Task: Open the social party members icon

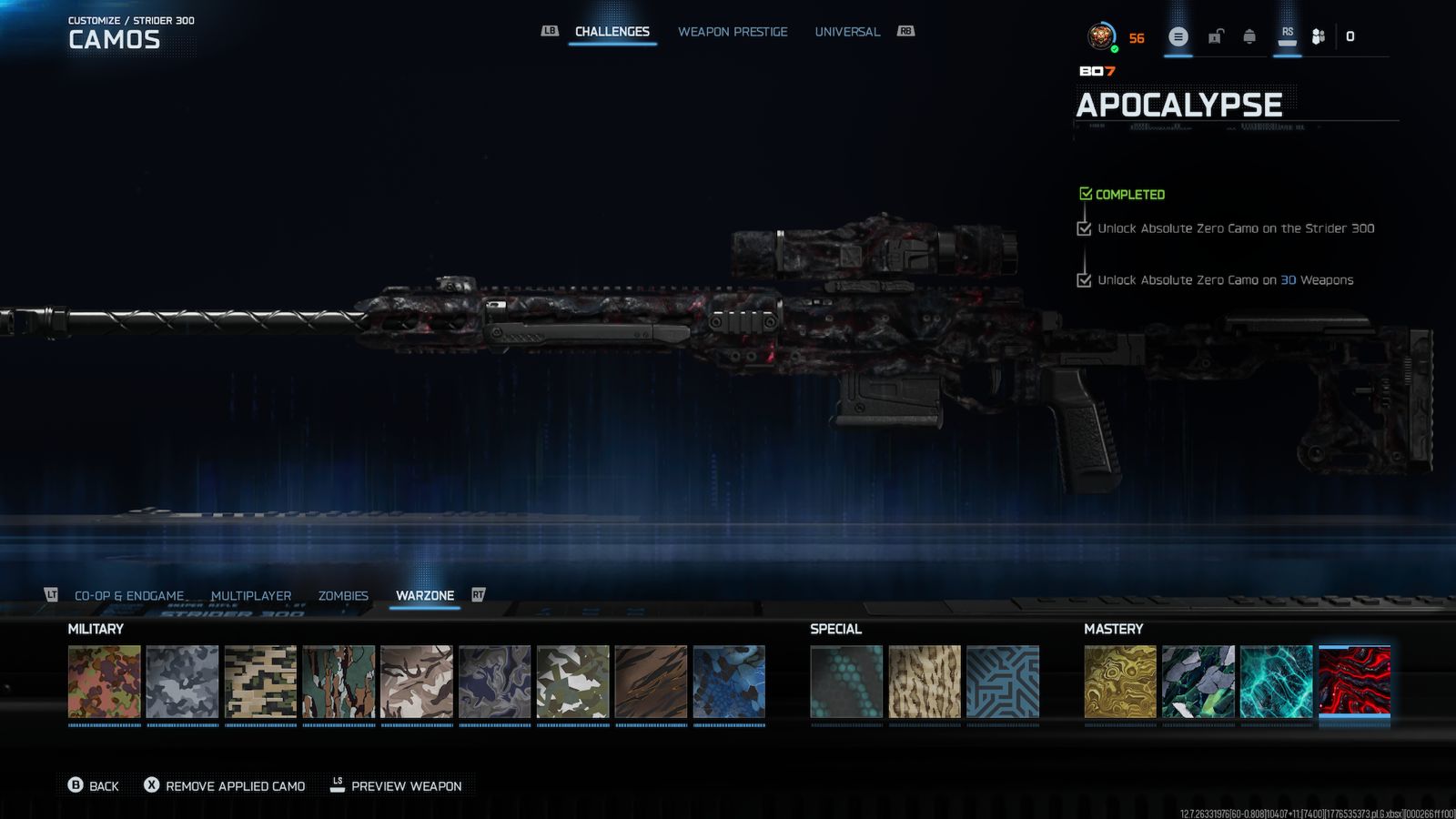Action: pos(1318,37)
